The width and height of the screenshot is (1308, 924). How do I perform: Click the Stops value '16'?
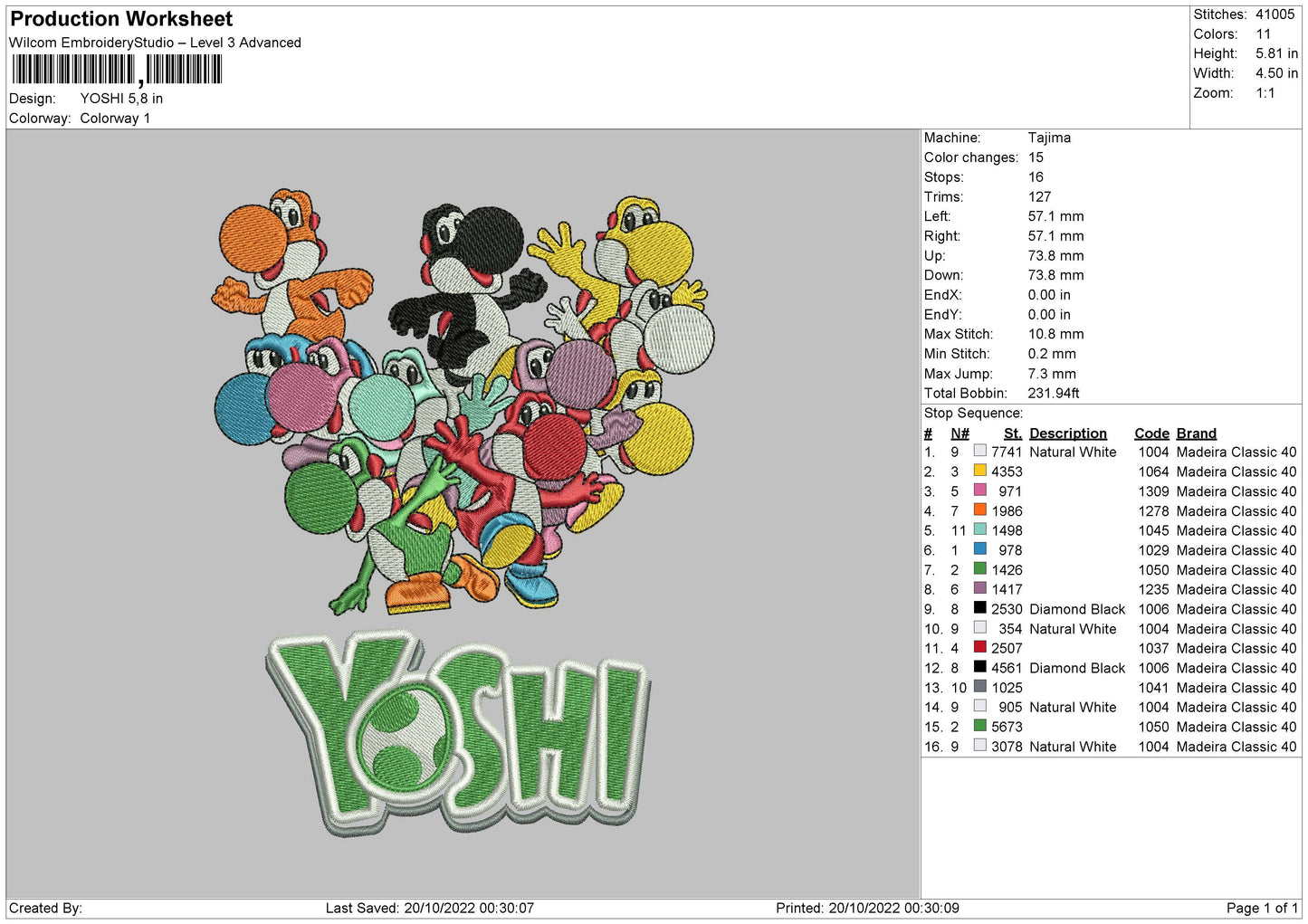click(x=1036, y=177)
